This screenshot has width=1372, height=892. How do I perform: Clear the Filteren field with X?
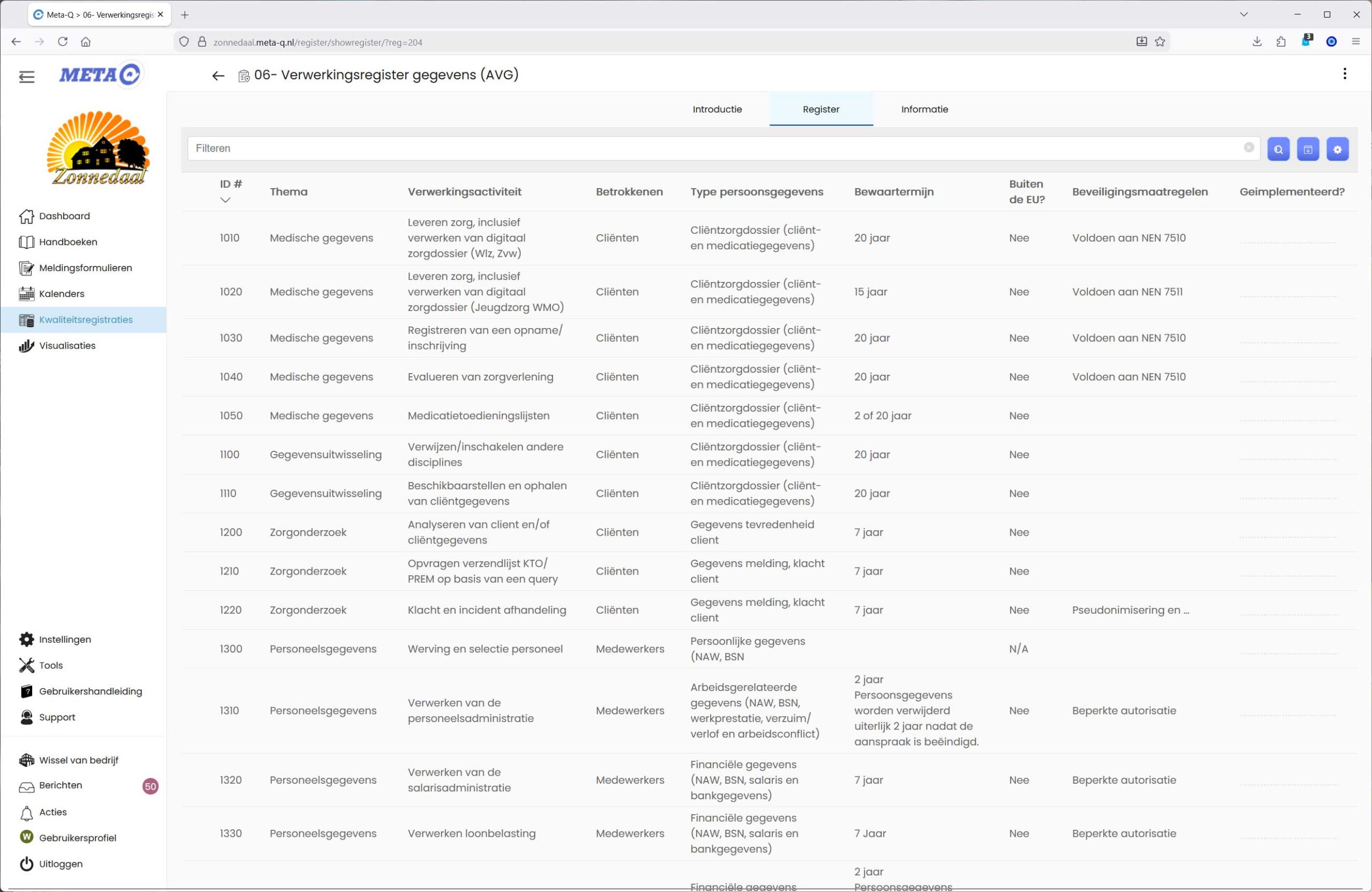tap(1248, 147)
